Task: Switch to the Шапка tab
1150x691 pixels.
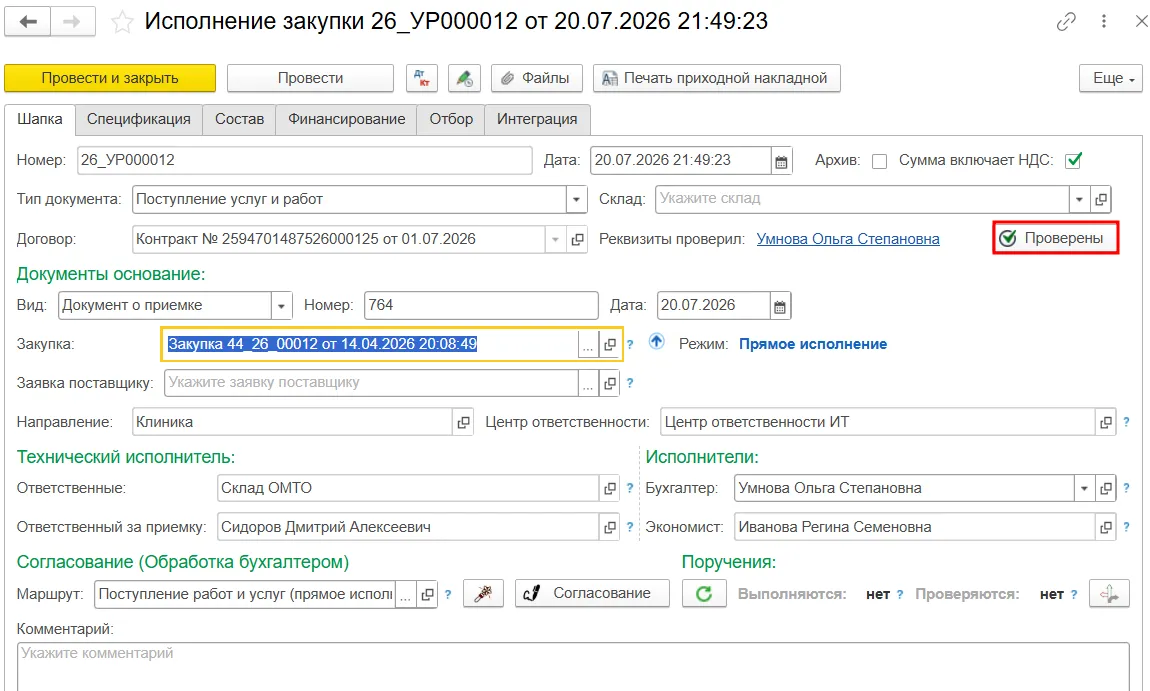Action: [x=40, y=120]
